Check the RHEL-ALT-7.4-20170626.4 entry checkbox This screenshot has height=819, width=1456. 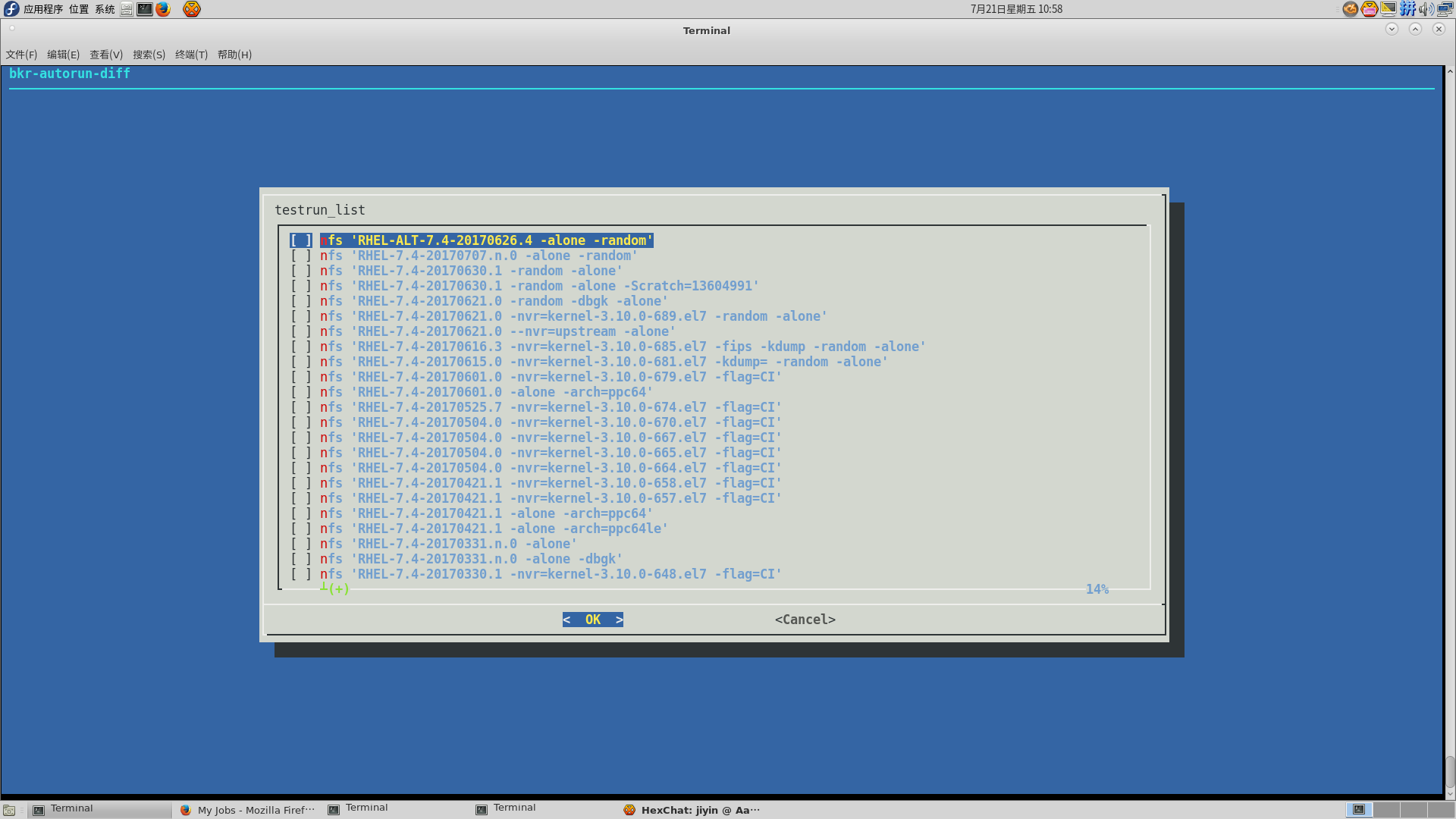[x=301, y=240]
